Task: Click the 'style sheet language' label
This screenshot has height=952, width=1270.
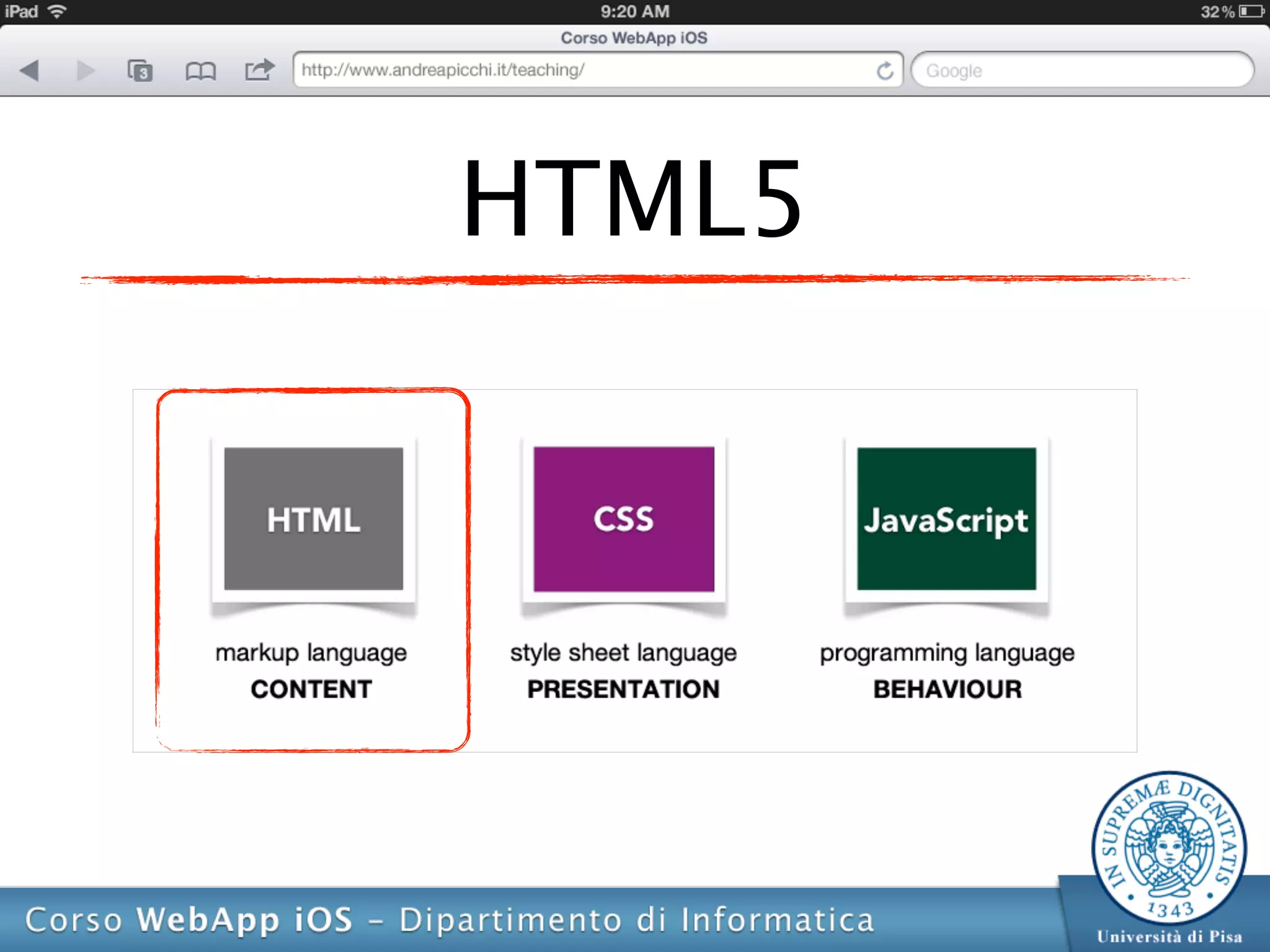Action: [624, 653]
